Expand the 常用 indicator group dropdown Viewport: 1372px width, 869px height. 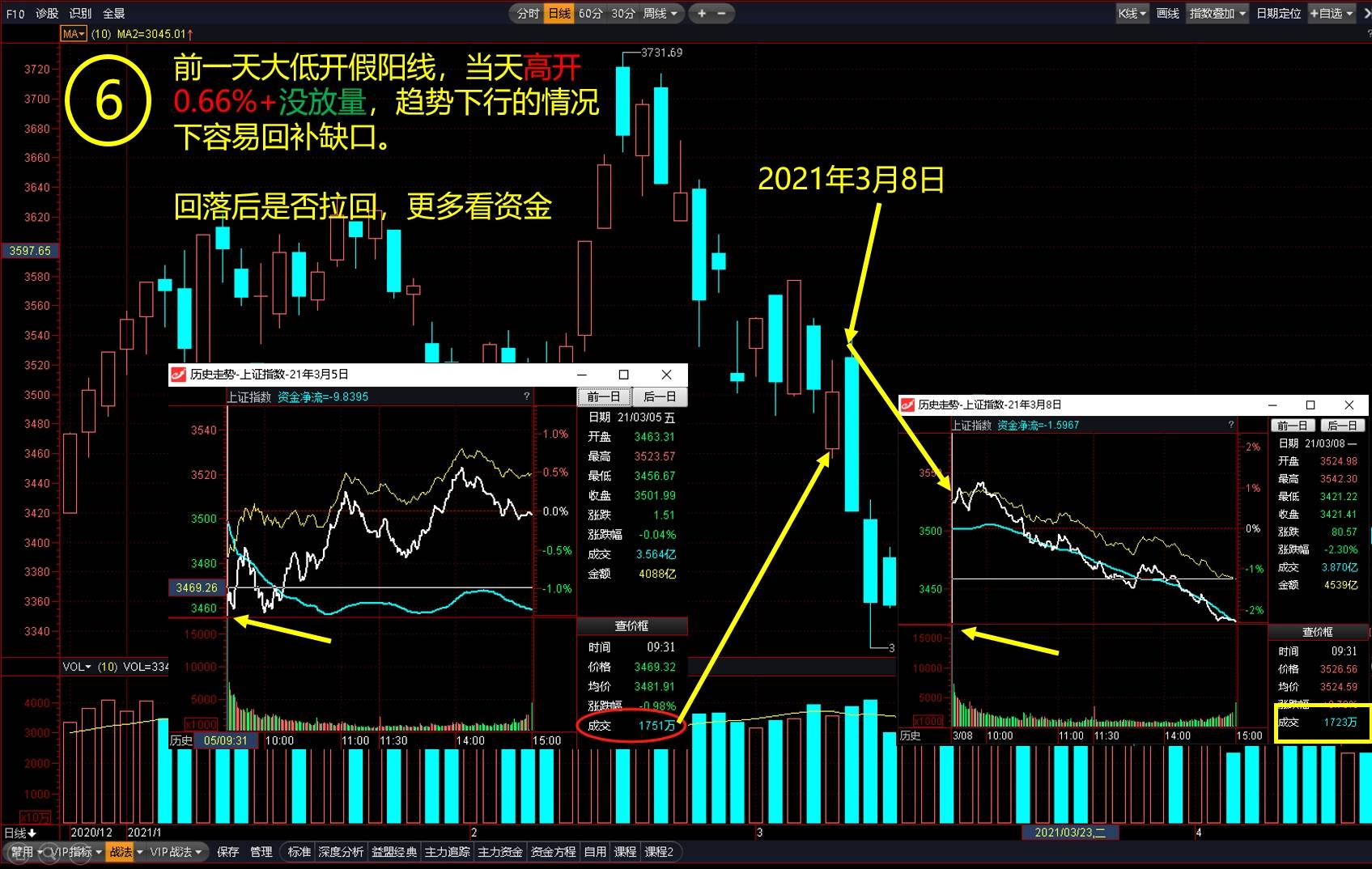click(40, 852)
